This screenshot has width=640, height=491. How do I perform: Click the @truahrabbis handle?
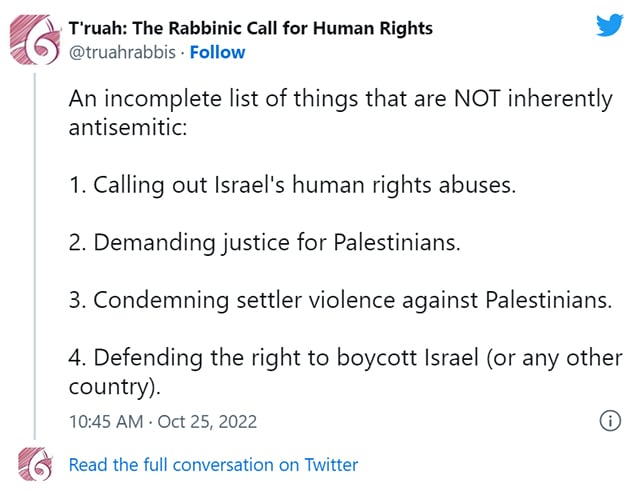pyautogui.click(x=122, y=52)
